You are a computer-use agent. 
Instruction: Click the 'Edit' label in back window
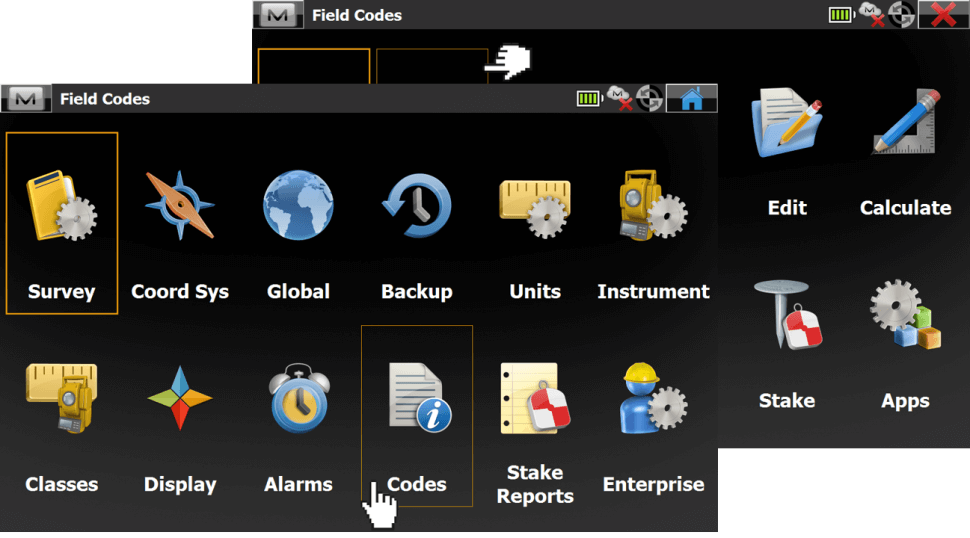click(787, 208)
